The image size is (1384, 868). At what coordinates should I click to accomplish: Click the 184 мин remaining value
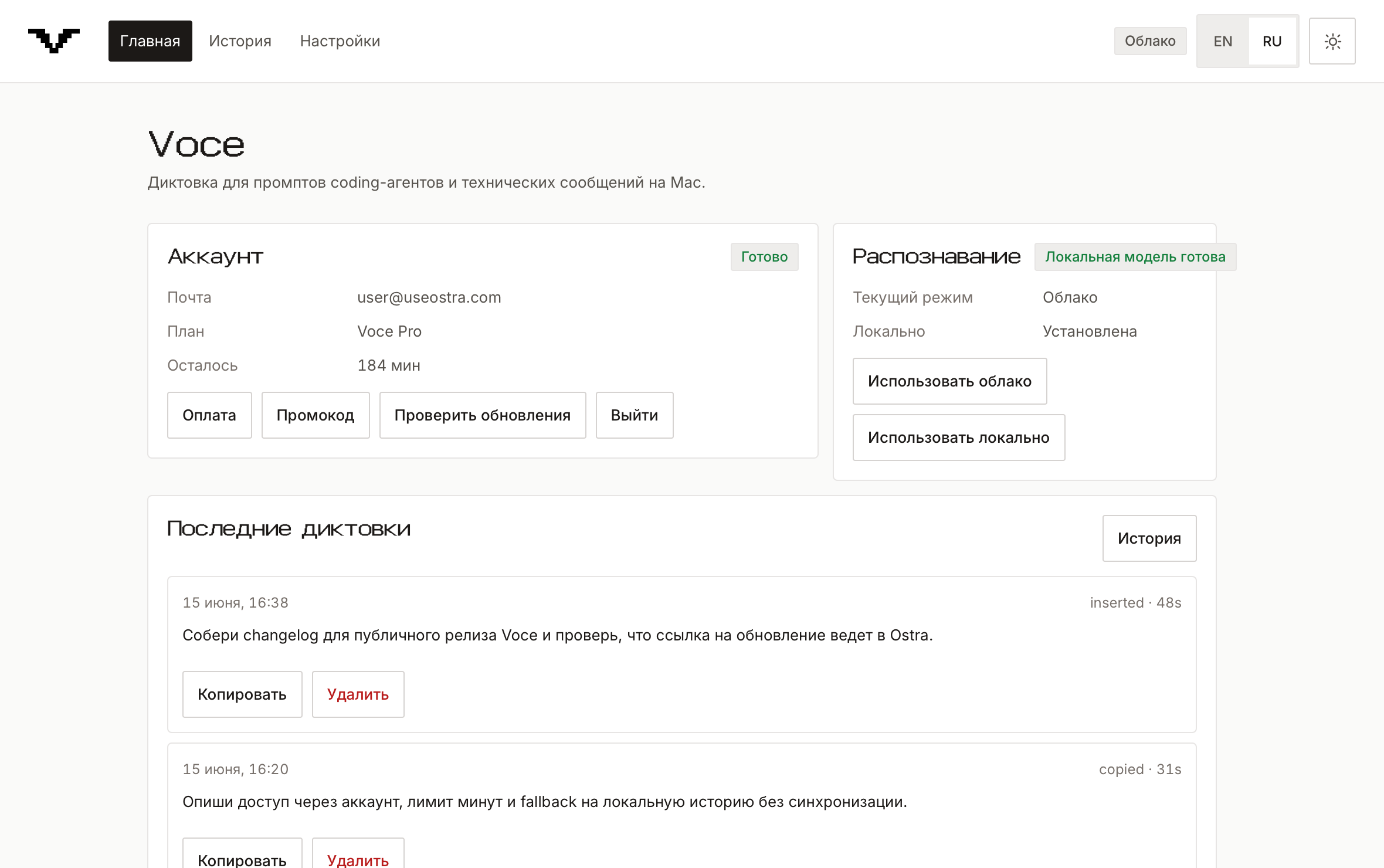tap(389, 365)
